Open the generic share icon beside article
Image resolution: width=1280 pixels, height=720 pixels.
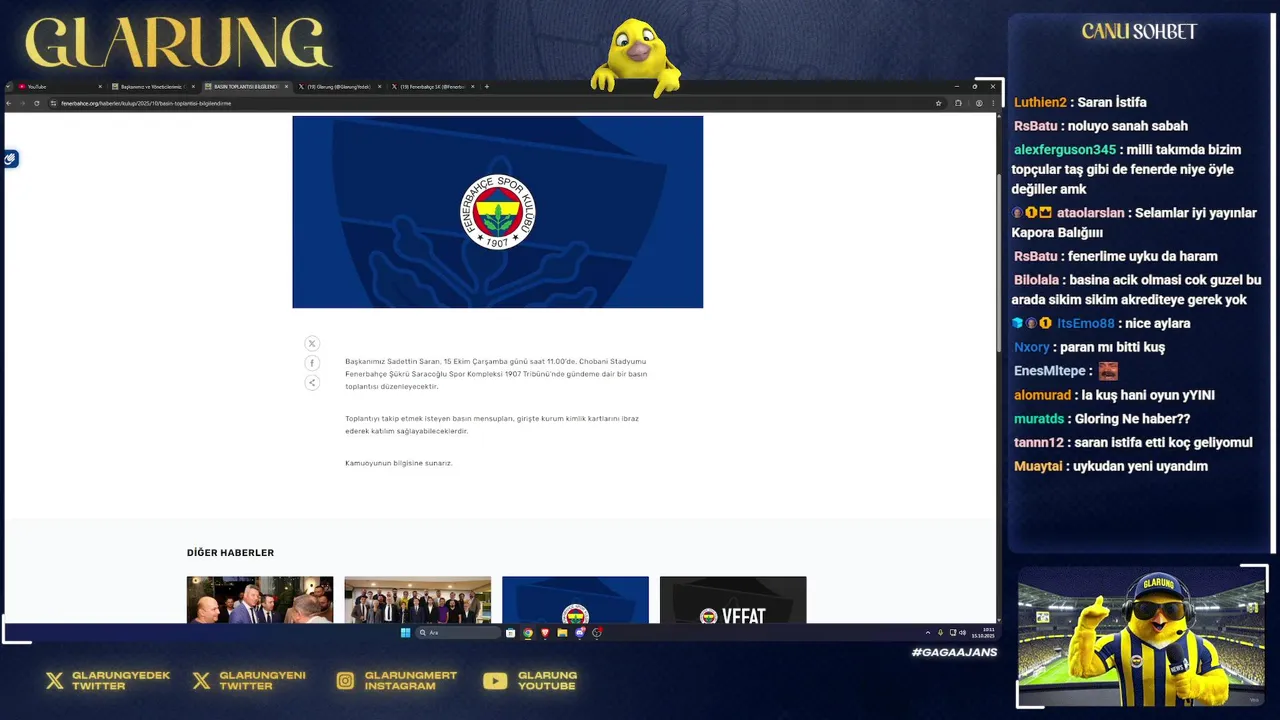pos(312,382)
